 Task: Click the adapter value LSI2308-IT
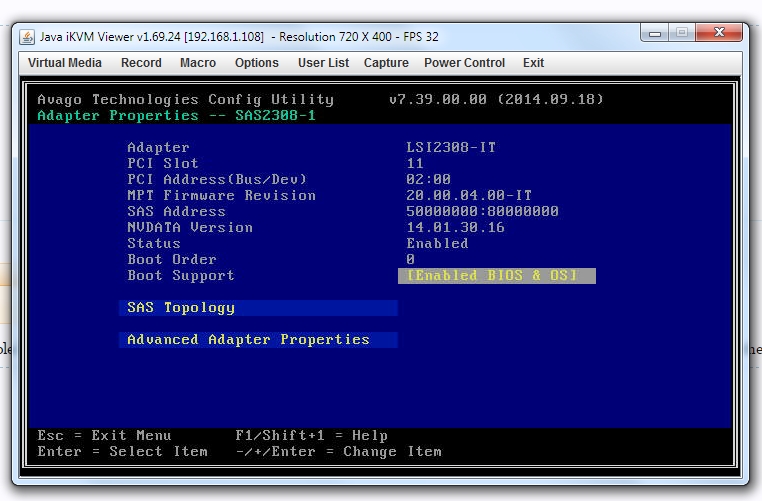click(x=451, y=147)
